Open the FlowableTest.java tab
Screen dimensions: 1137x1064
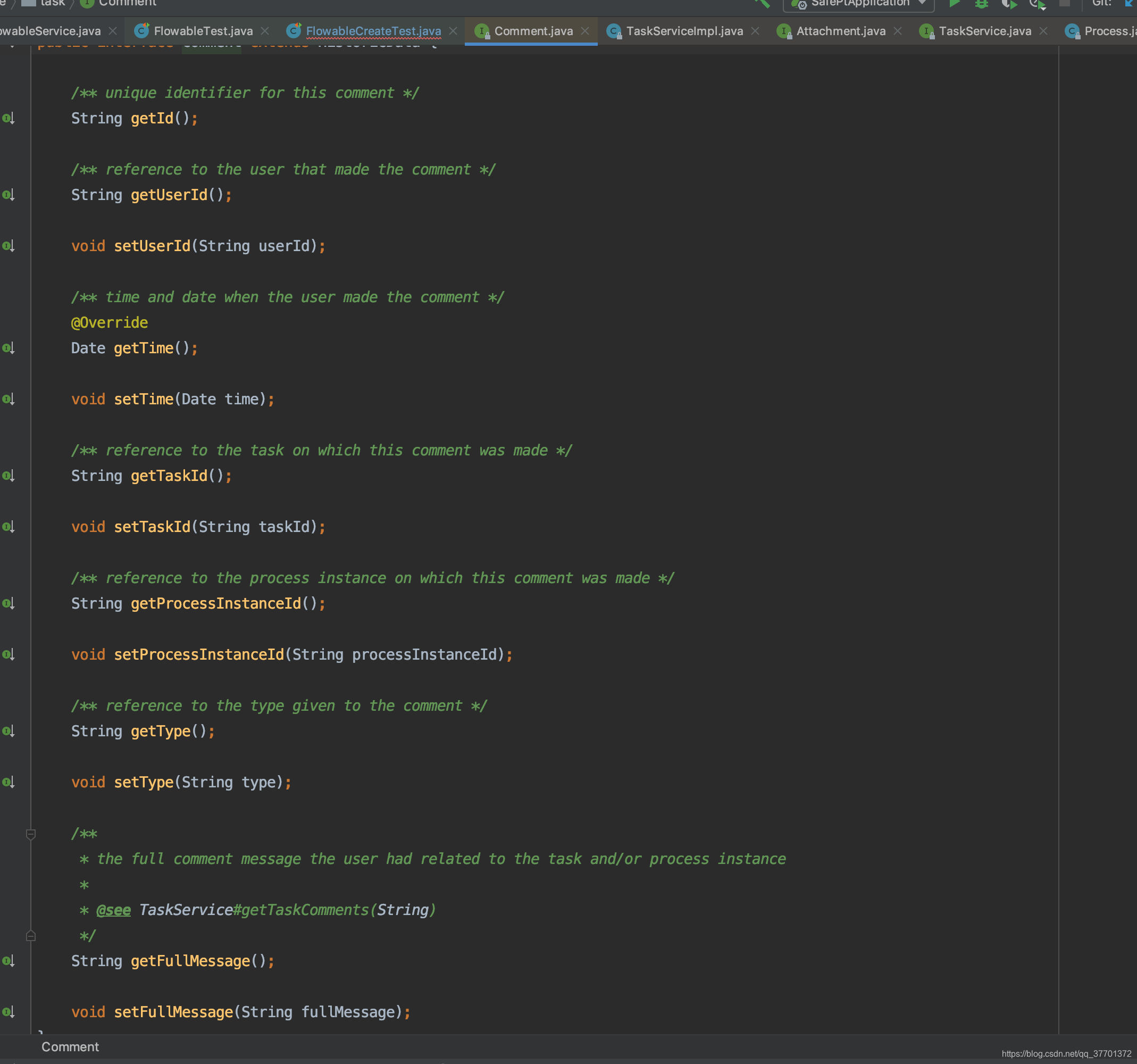point(203,31)
